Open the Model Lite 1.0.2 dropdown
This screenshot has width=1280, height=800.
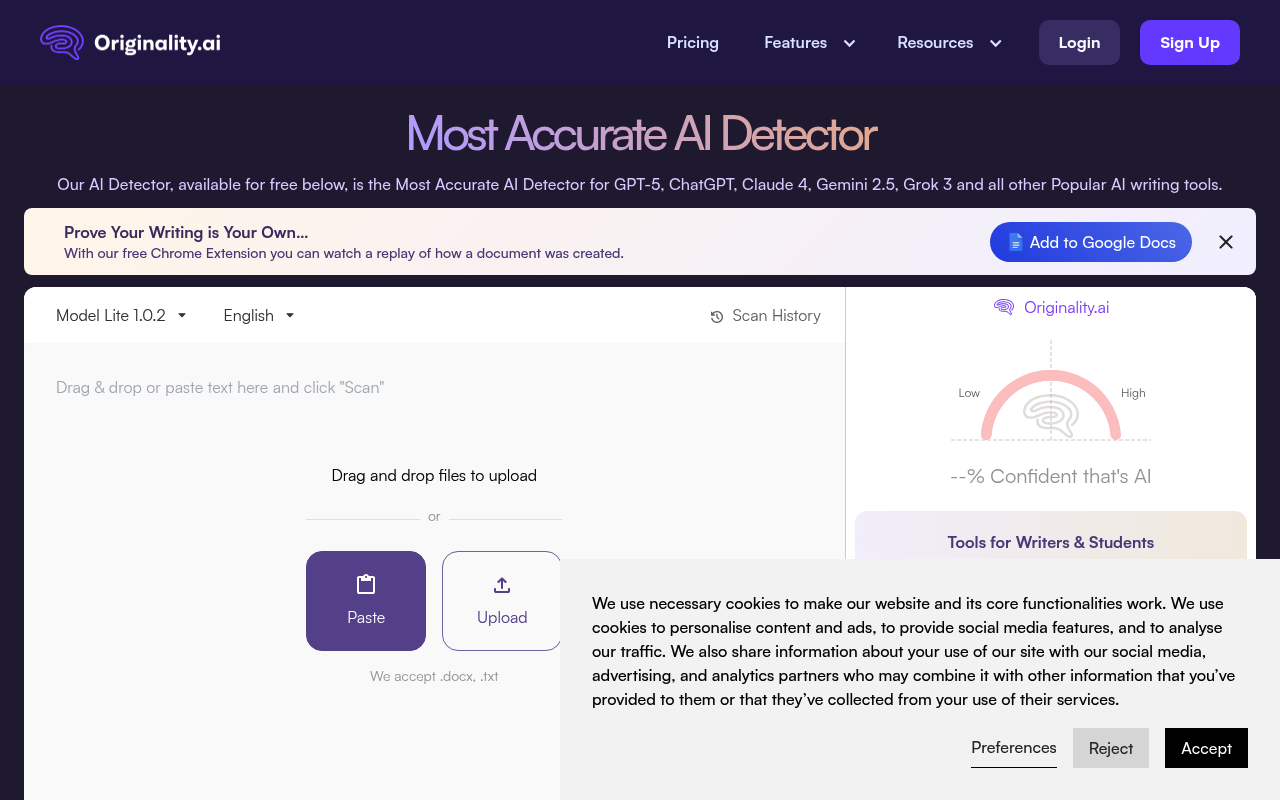pyautogui.click(x=121, y=315)
